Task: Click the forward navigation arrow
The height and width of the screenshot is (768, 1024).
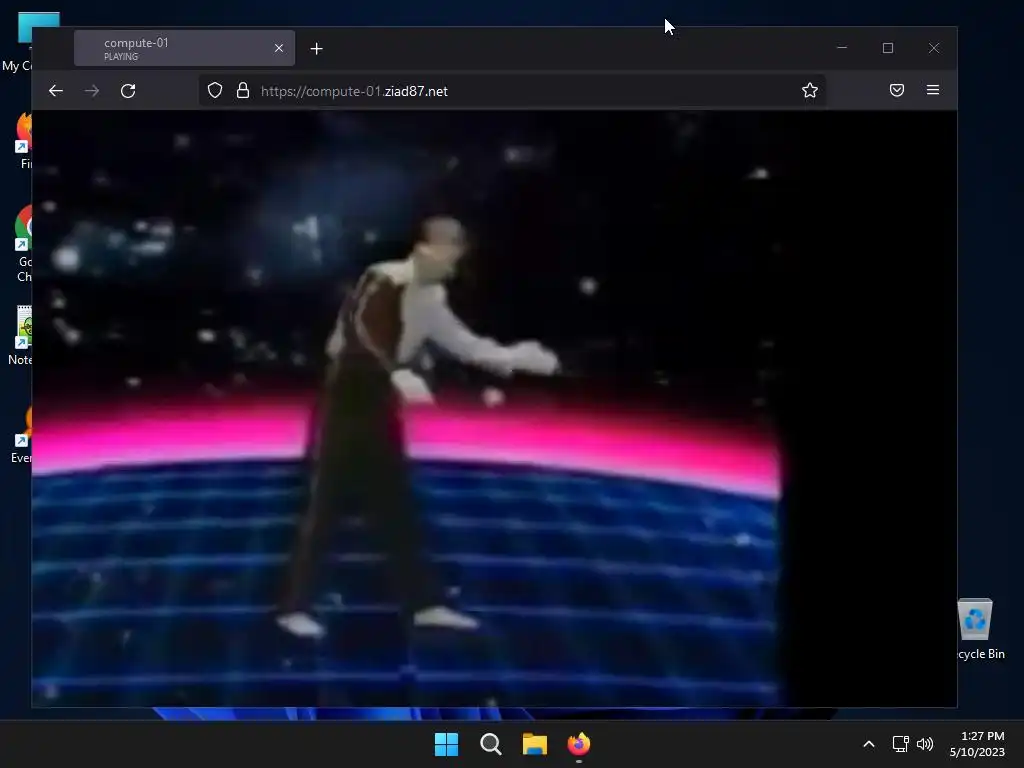Action: tap(92, 91)
